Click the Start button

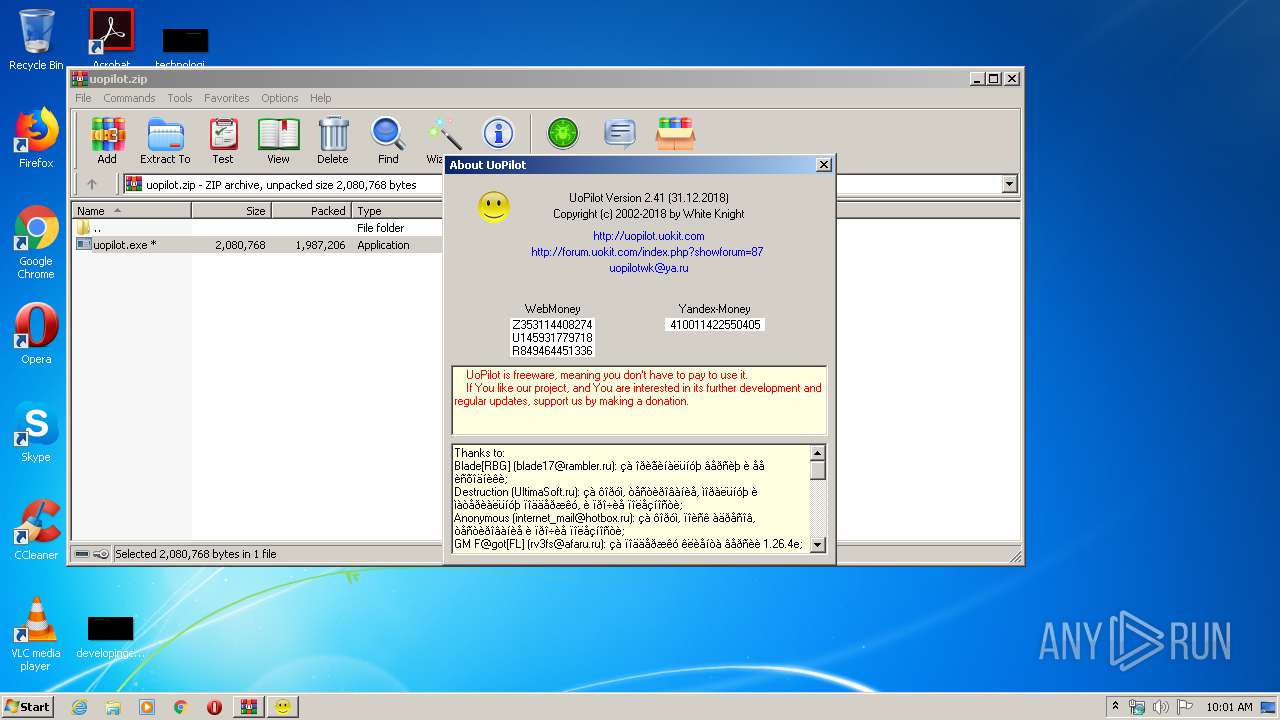tap(28, 707)
